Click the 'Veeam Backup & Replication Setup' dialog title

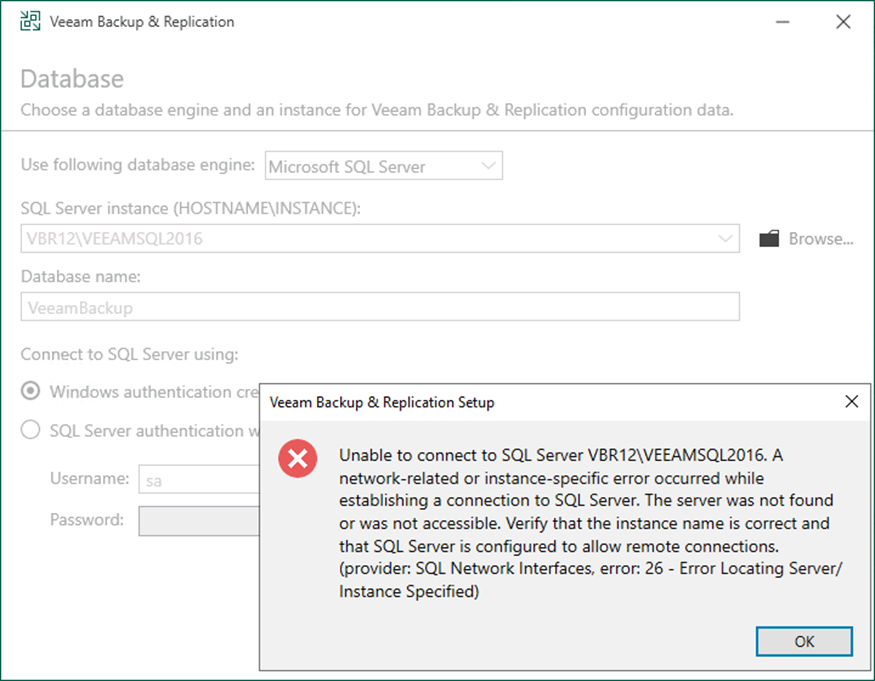point(382,402)
